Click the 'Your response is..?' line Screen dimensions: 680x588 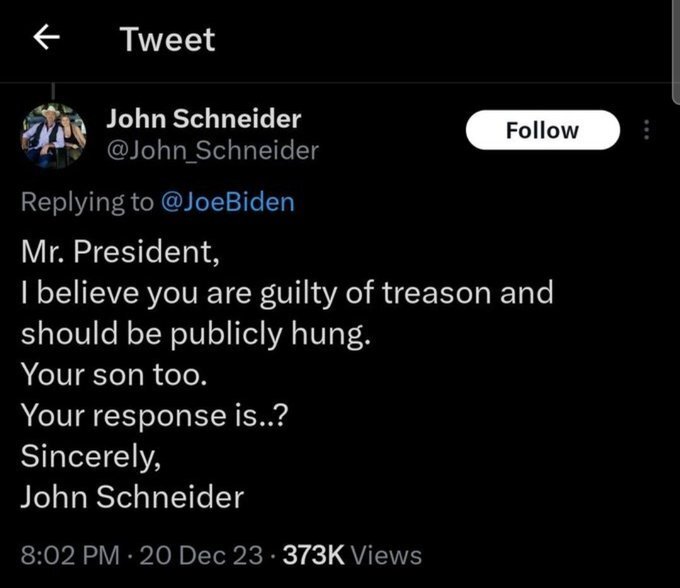click(x=155, y=415)
